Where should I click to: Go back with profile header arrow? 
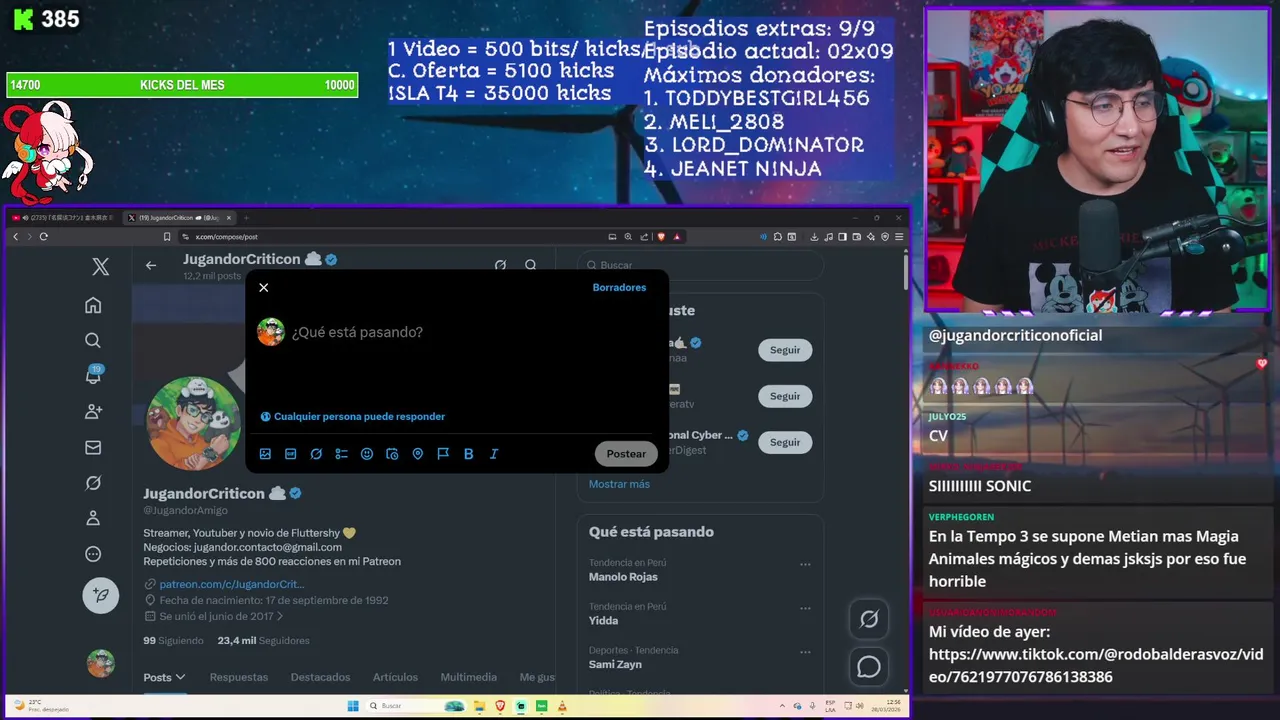click(151, 265)
